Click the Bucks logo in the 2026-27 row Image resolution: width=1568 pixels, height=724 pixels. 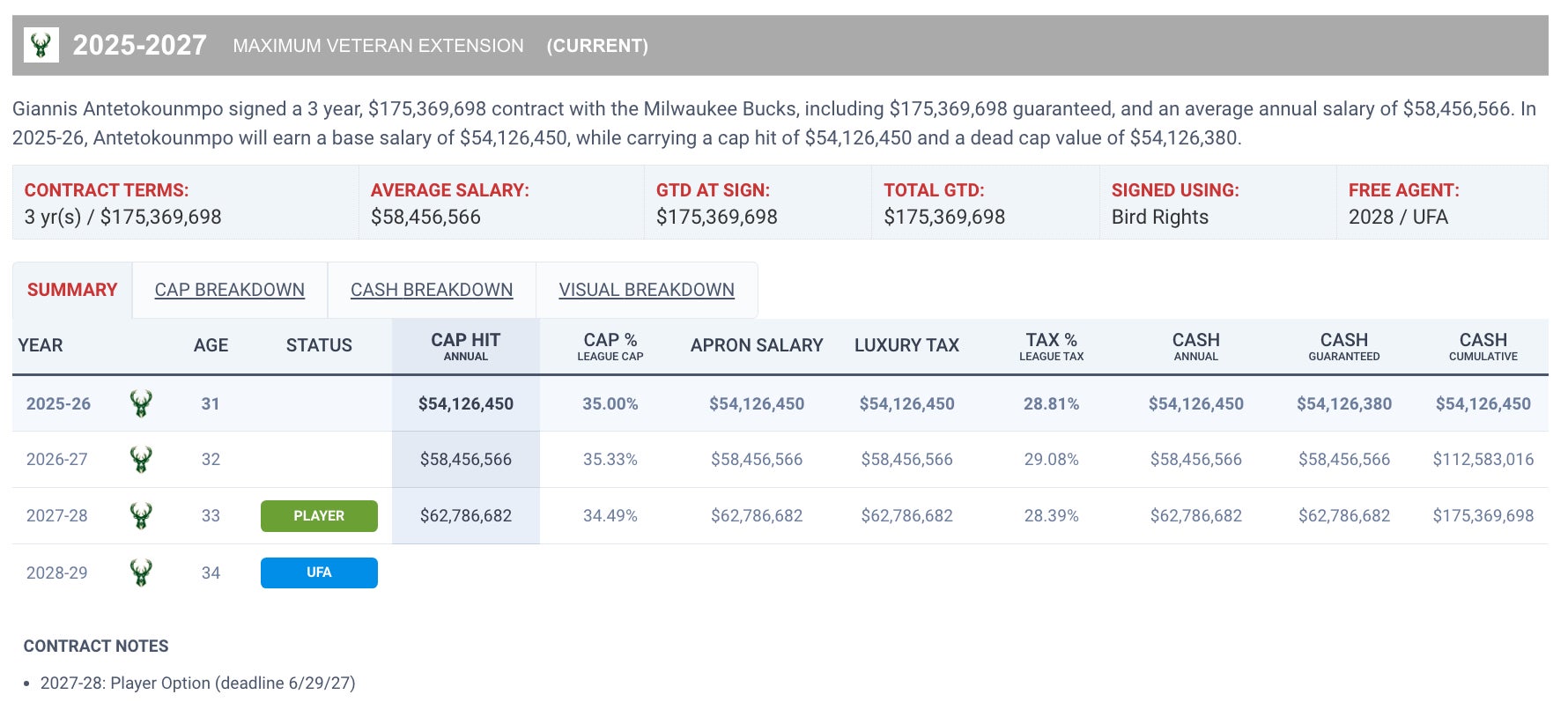[141, 459]
